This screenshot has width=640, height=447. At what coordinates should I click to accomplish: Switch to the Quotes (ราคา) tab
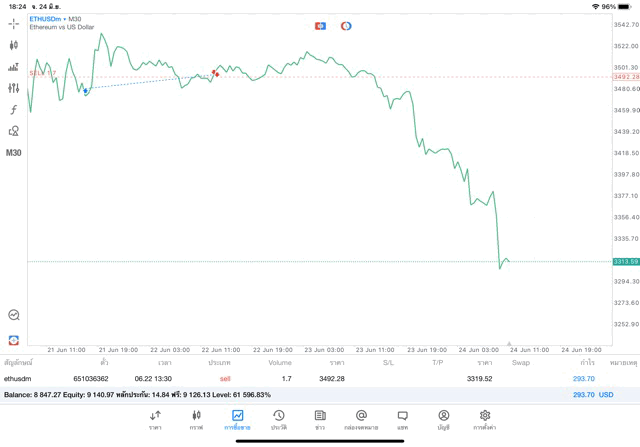point(156,420)
